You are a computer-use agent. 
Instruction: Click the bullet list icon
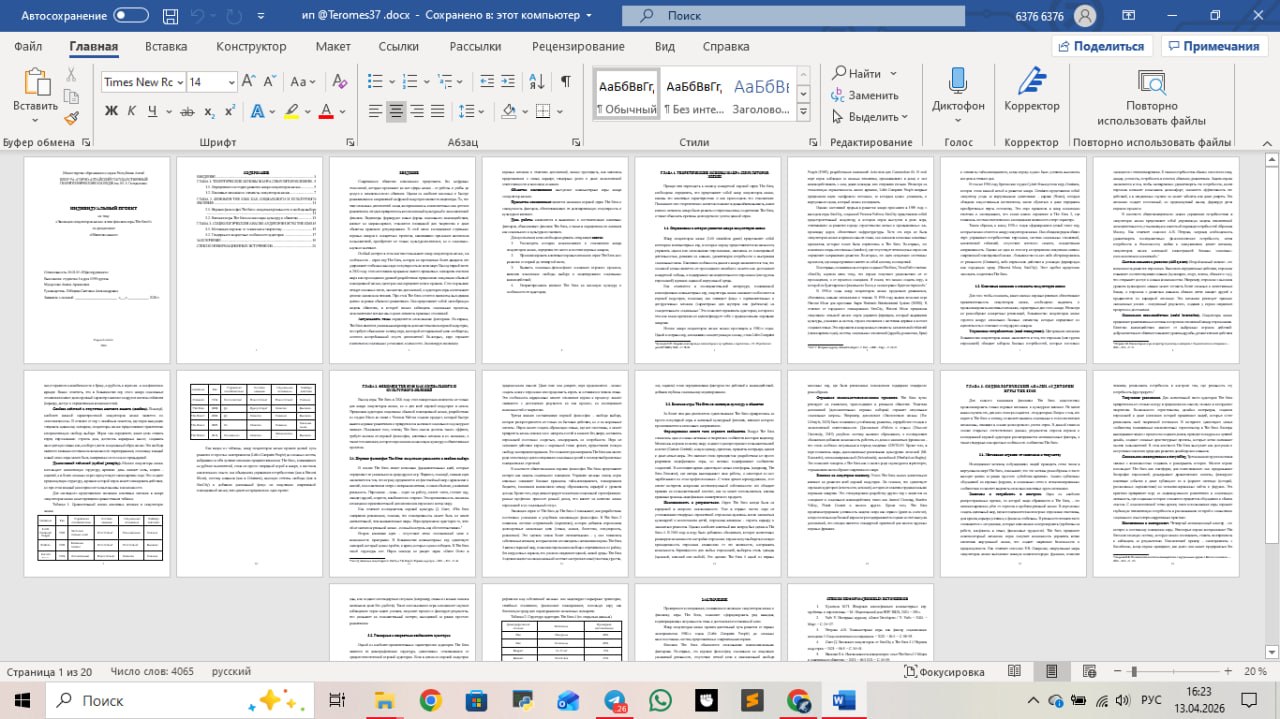[x=373, y=82]
